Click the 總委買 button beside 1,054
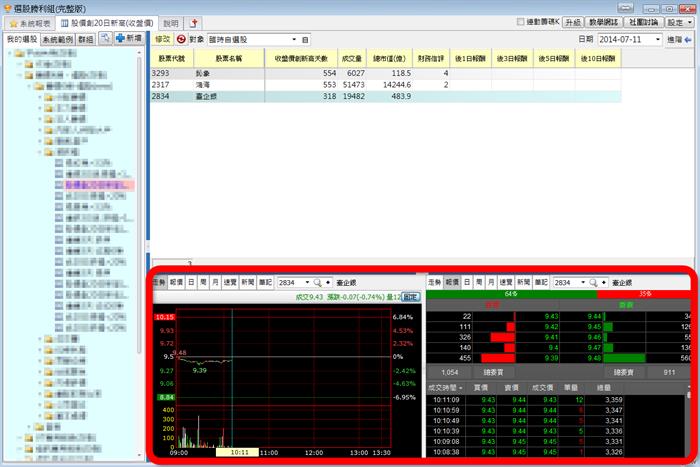This screenshot has height=467, width=700. [493, 372]
